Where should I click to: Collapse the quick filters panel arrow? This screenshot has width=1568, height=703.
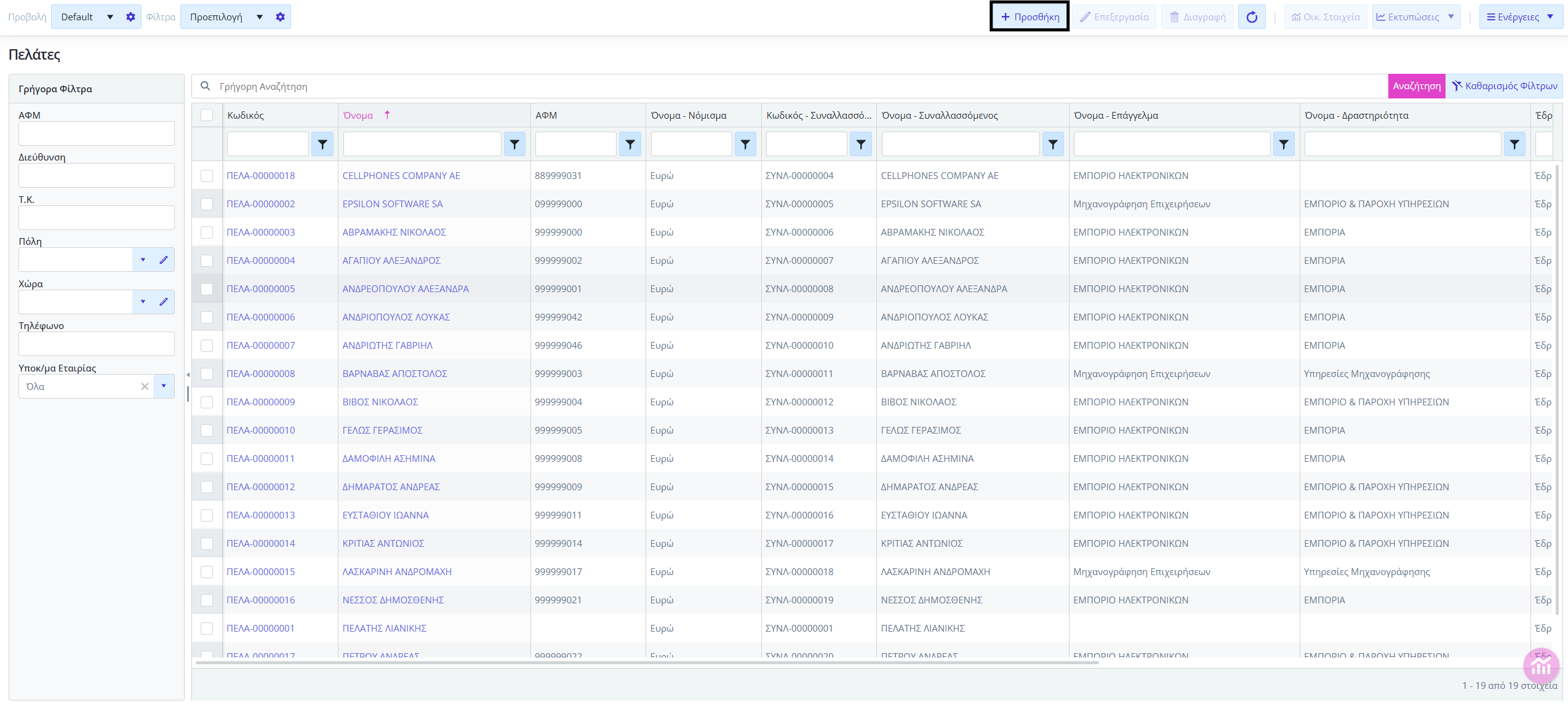pos(188,375)
